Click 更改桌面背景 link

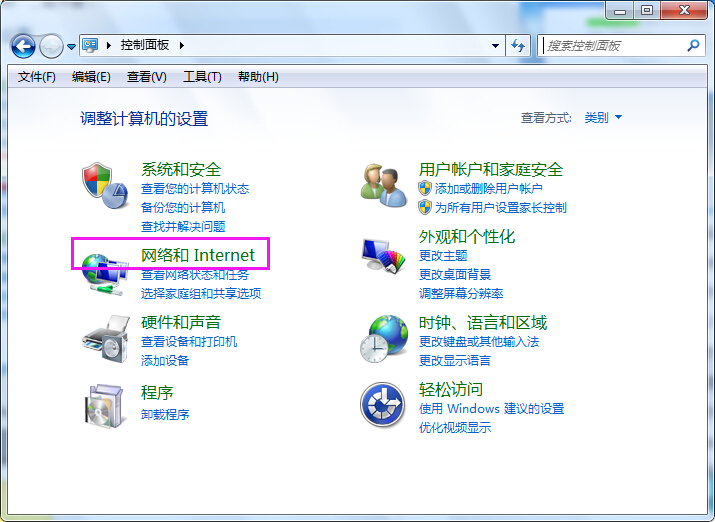pos(455,275)
